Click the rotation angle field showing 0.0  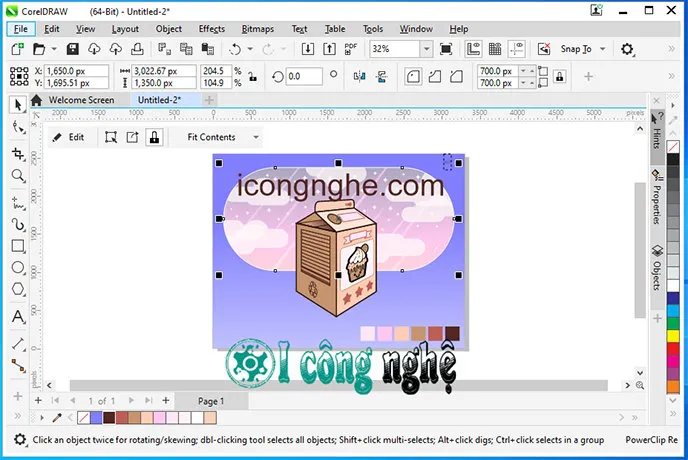click(304, 76)
